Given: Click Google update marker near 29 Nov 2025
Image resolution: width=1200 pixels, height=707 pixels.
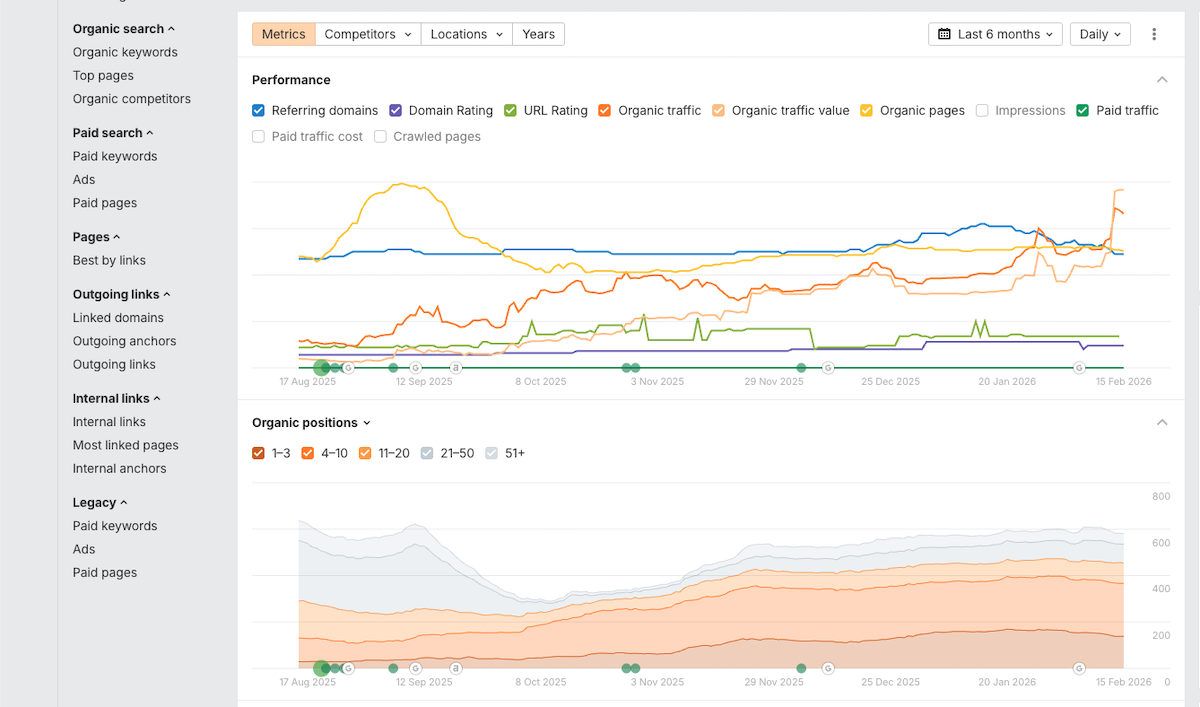Looking at the screenshot, I should pos(828,368).
